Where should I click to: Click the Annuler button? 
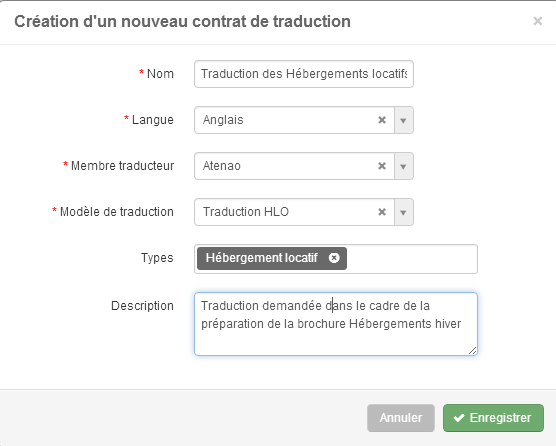(401, 418)
